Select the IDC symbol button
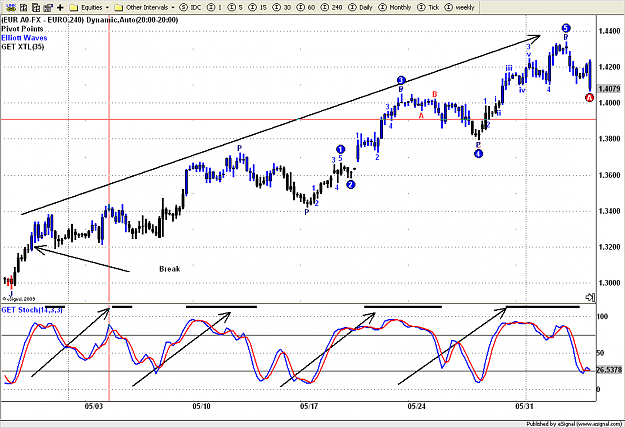The image size is (625, 428). 191,7
